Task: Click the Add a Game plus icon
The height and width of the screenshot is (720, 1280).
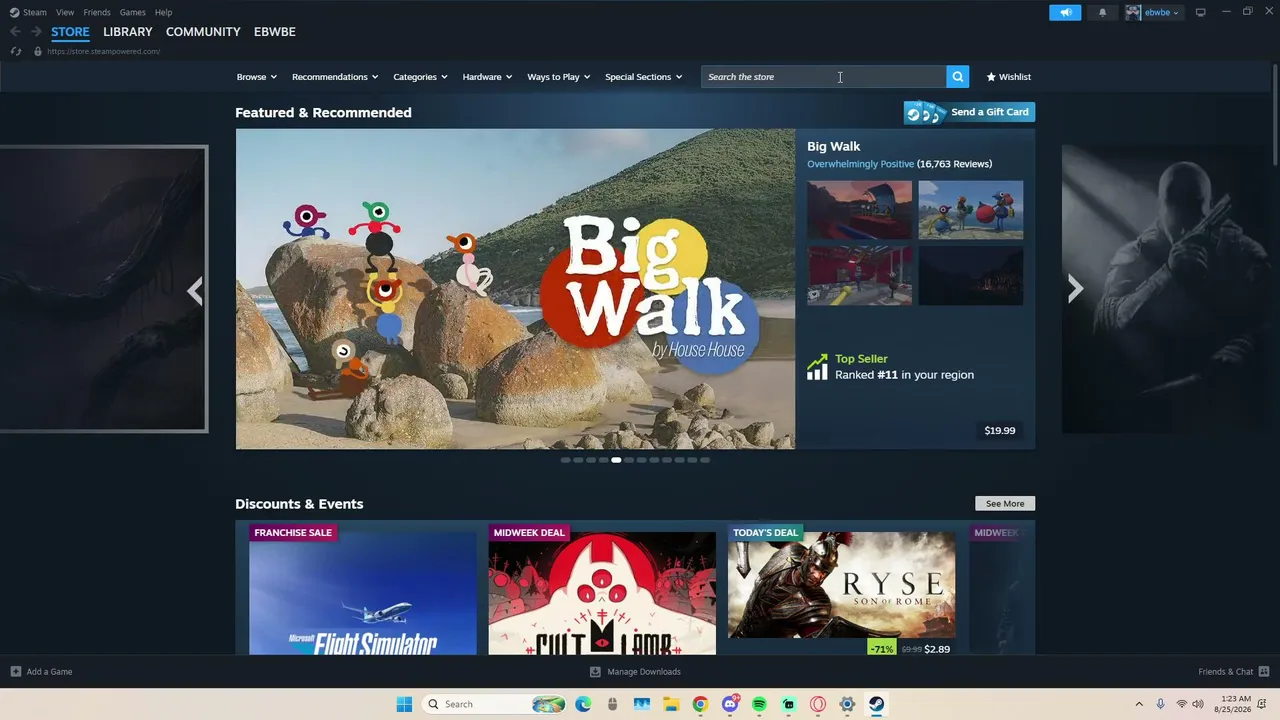Action: pos(15,672)
